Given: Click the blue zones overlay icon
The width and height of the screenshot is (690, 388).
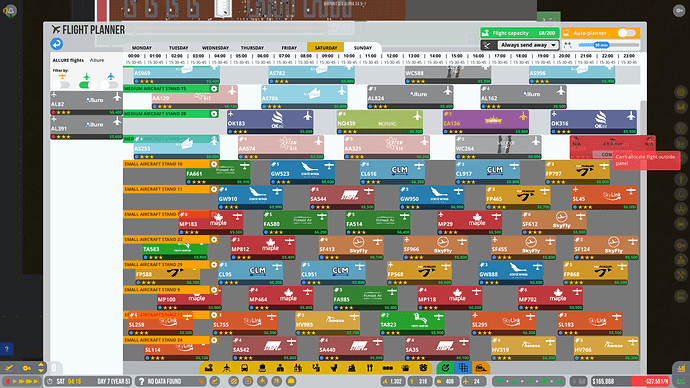Looking at the screenshot, I should pyautogui.click(x=463, y=368).
